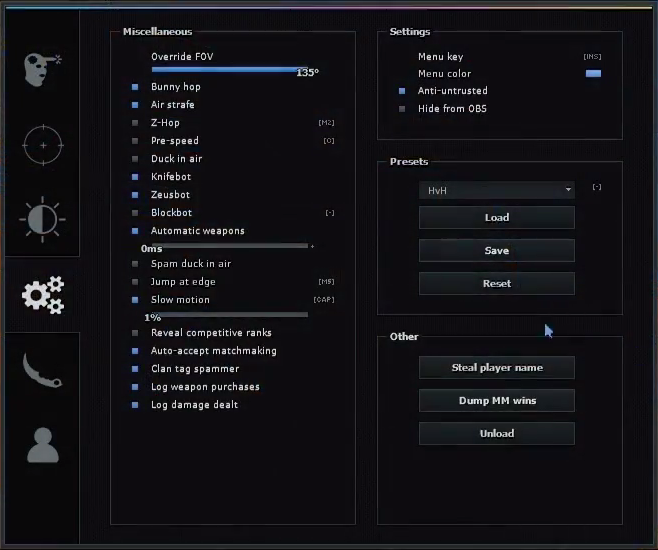Enable the Z-Hop checkbox
Viewport: 658px width, 550px height.
pos(135,123)
